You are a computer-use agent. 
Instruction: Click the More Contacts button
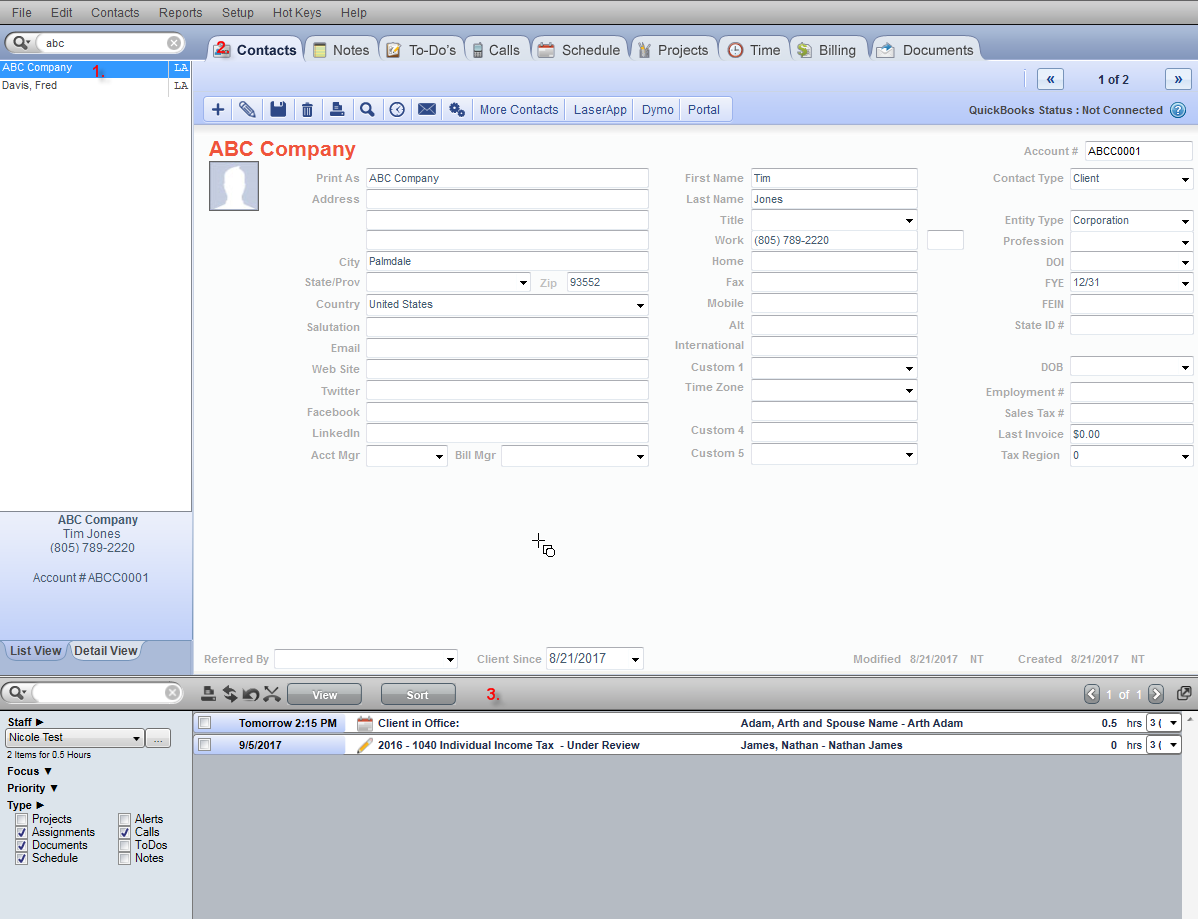point(519,109)
